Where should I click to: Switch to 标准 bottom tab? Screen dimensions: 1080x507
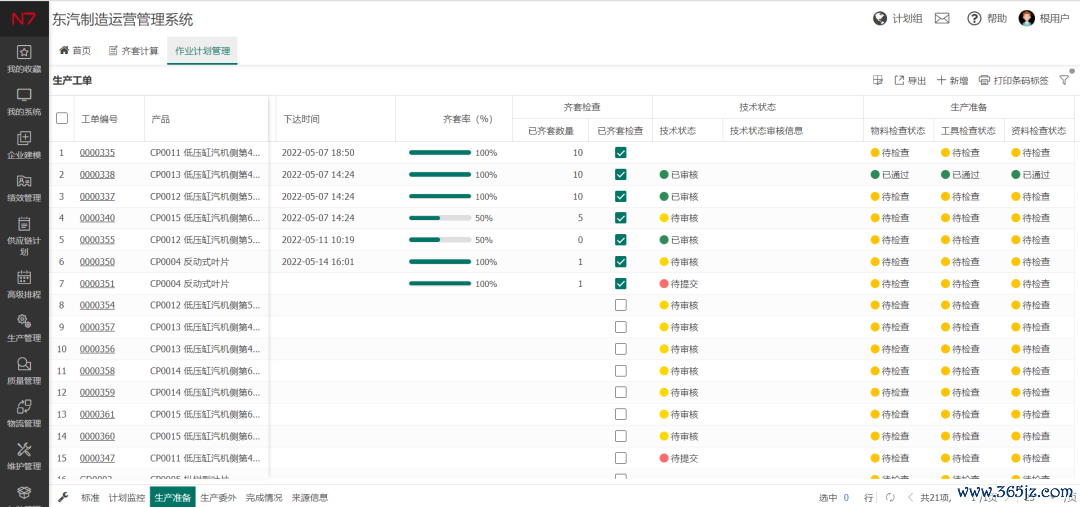(90, 497)
